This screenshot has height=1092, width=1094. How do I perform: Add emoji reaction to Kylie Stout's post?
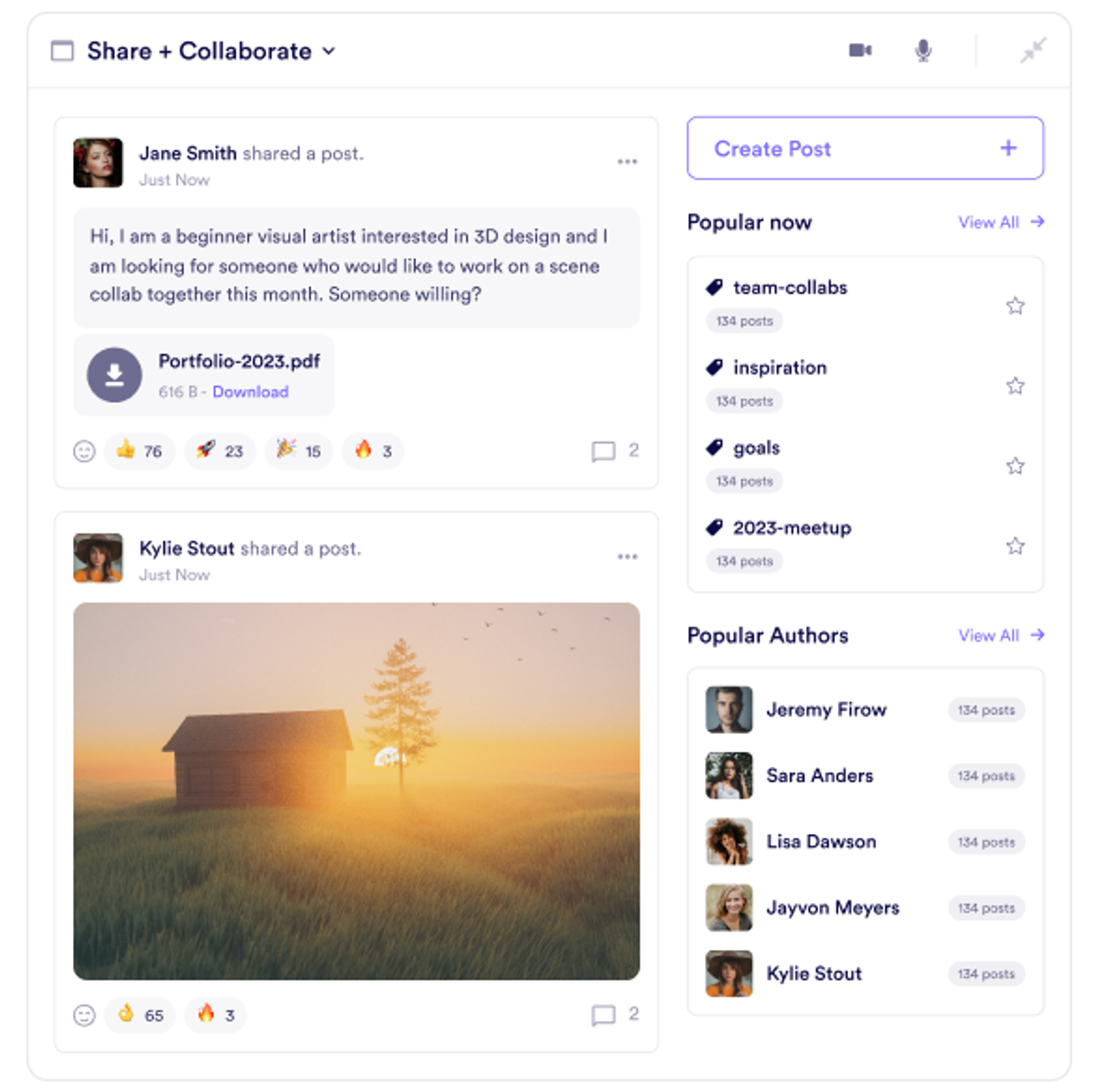pos(84,1015)
